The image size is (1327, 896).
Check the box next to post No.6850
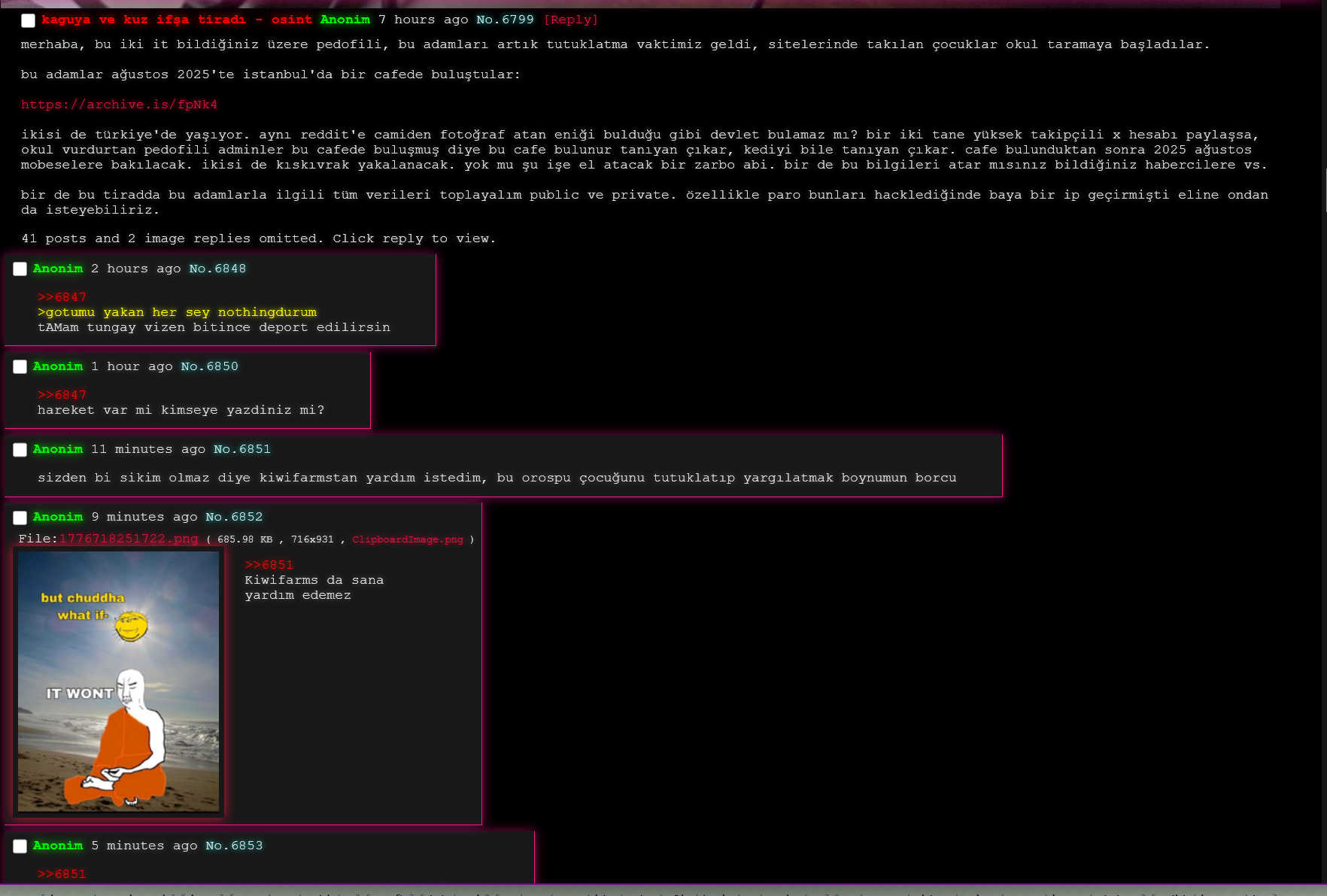[x=20, y=367]
